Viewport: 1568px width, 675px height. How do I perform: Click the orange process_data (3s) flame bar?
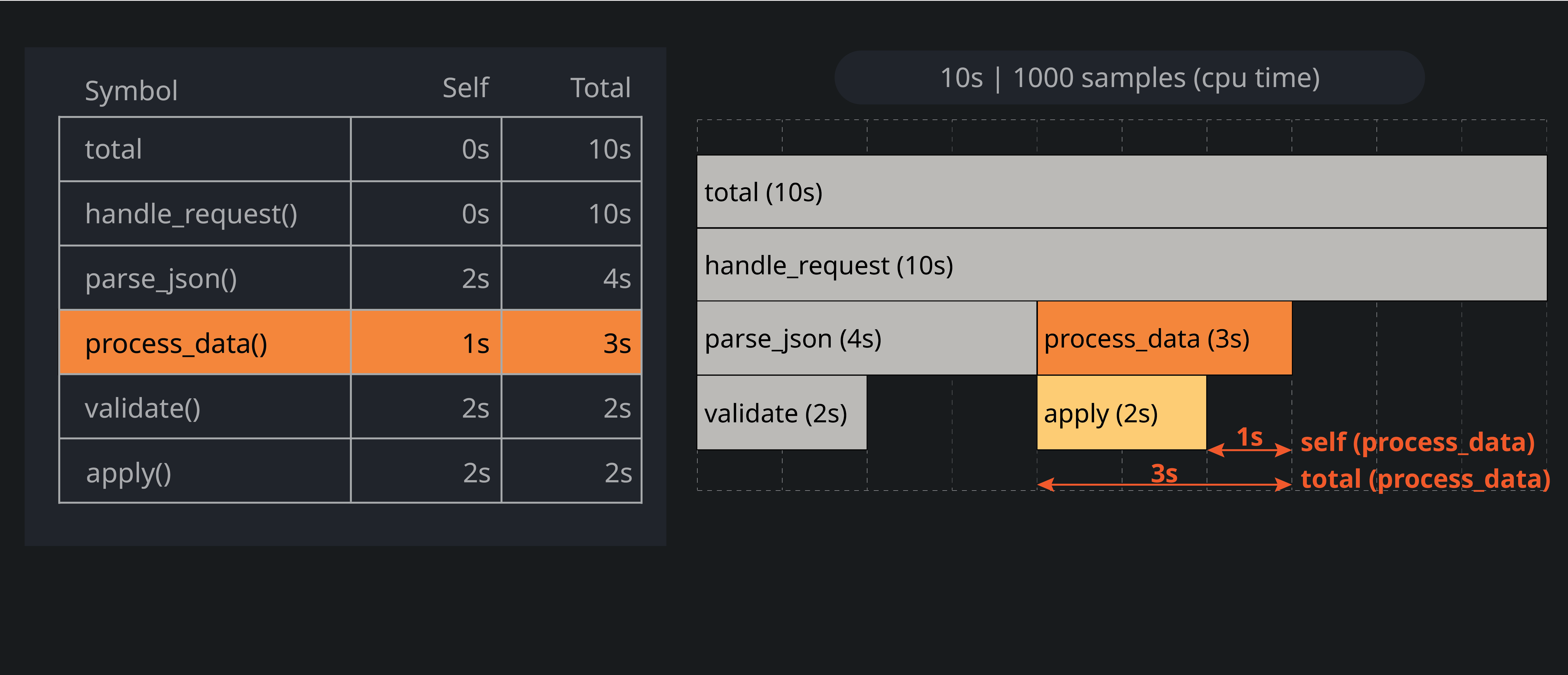pos(1164,338)
